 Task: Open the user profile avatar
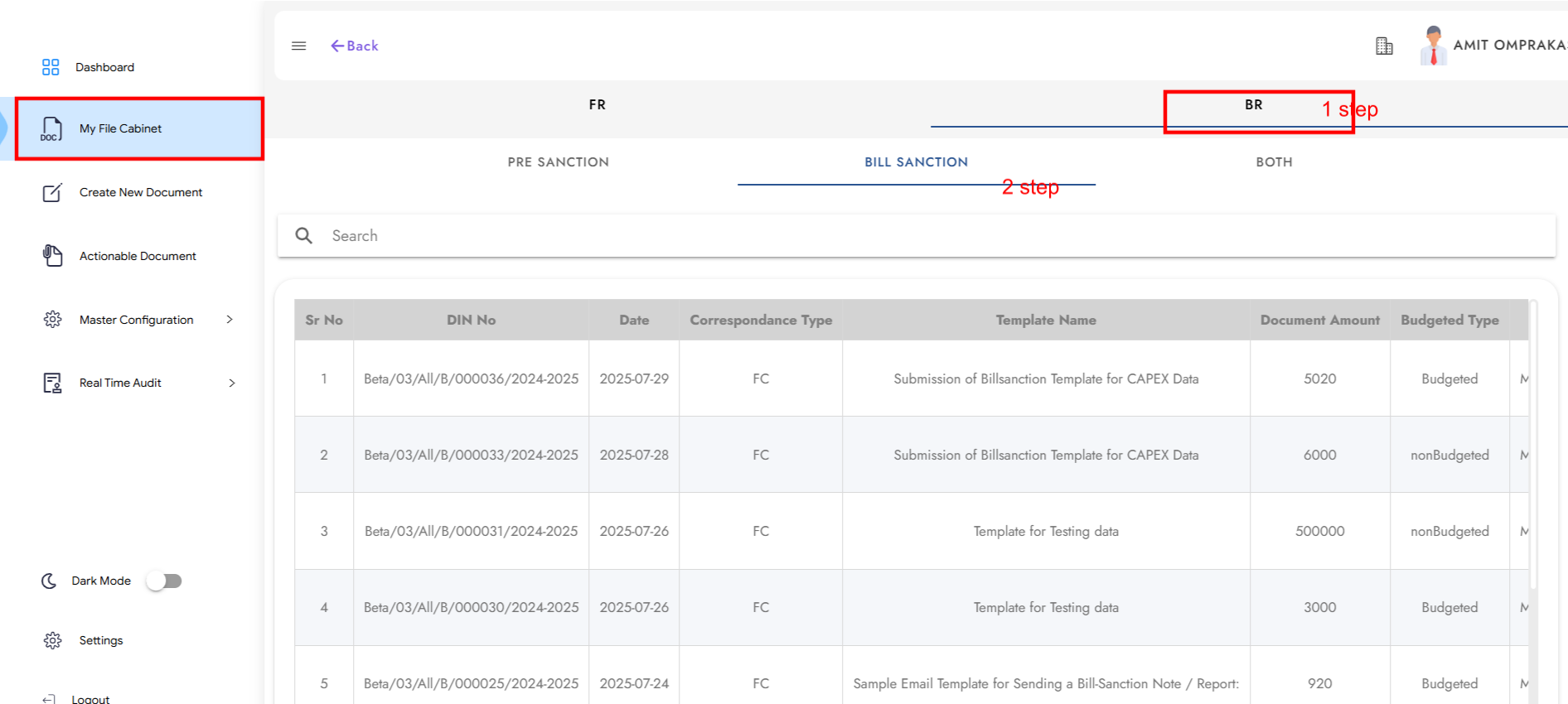point(1433,46)
